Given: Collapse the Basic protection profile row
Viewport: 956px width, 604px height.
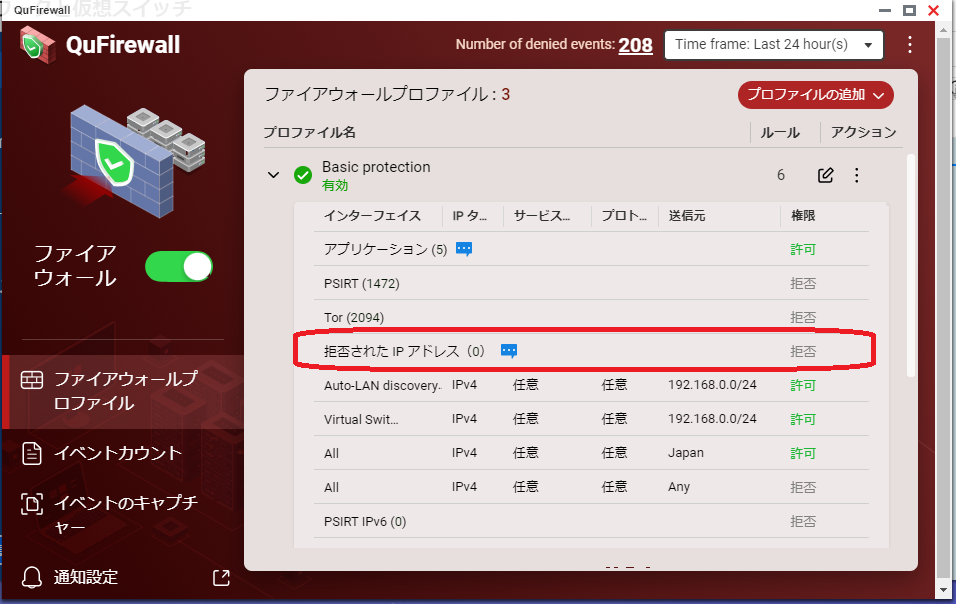Looking at the screenshot, I should click(x=273, y=176).
